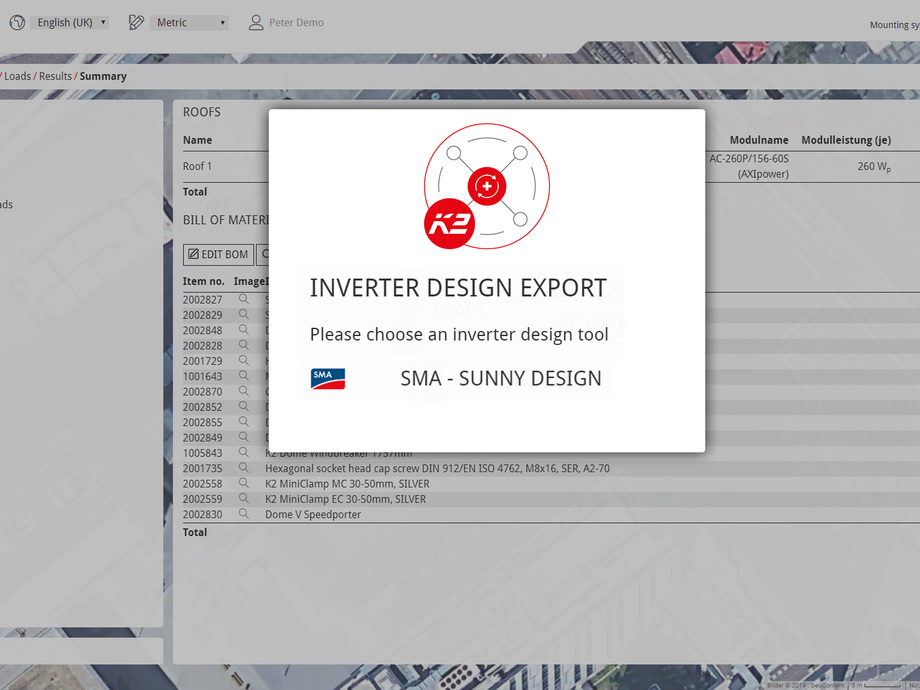Image resolution: width=920 pixels, height=690 pixels.
Task: Click the ruler and pencil units icon
Action: coord(137,22)
